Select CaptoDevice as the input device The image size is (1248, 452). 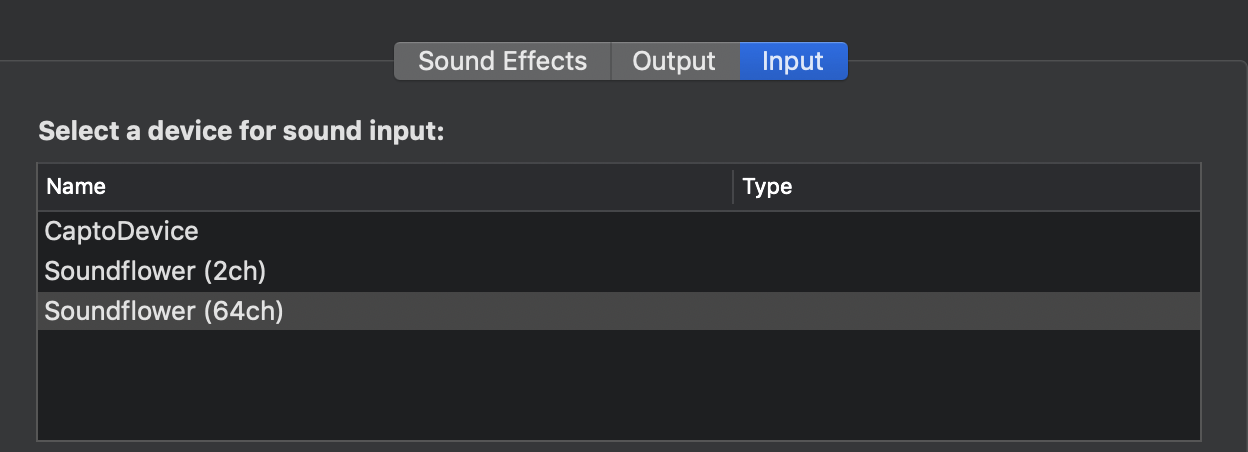coord(122,231)
